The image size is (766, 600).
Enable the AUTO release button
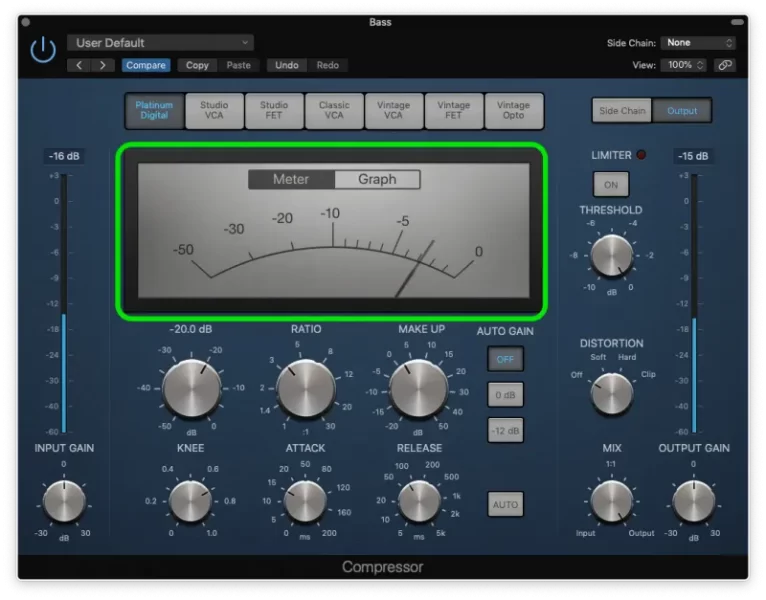pos(505,504)
